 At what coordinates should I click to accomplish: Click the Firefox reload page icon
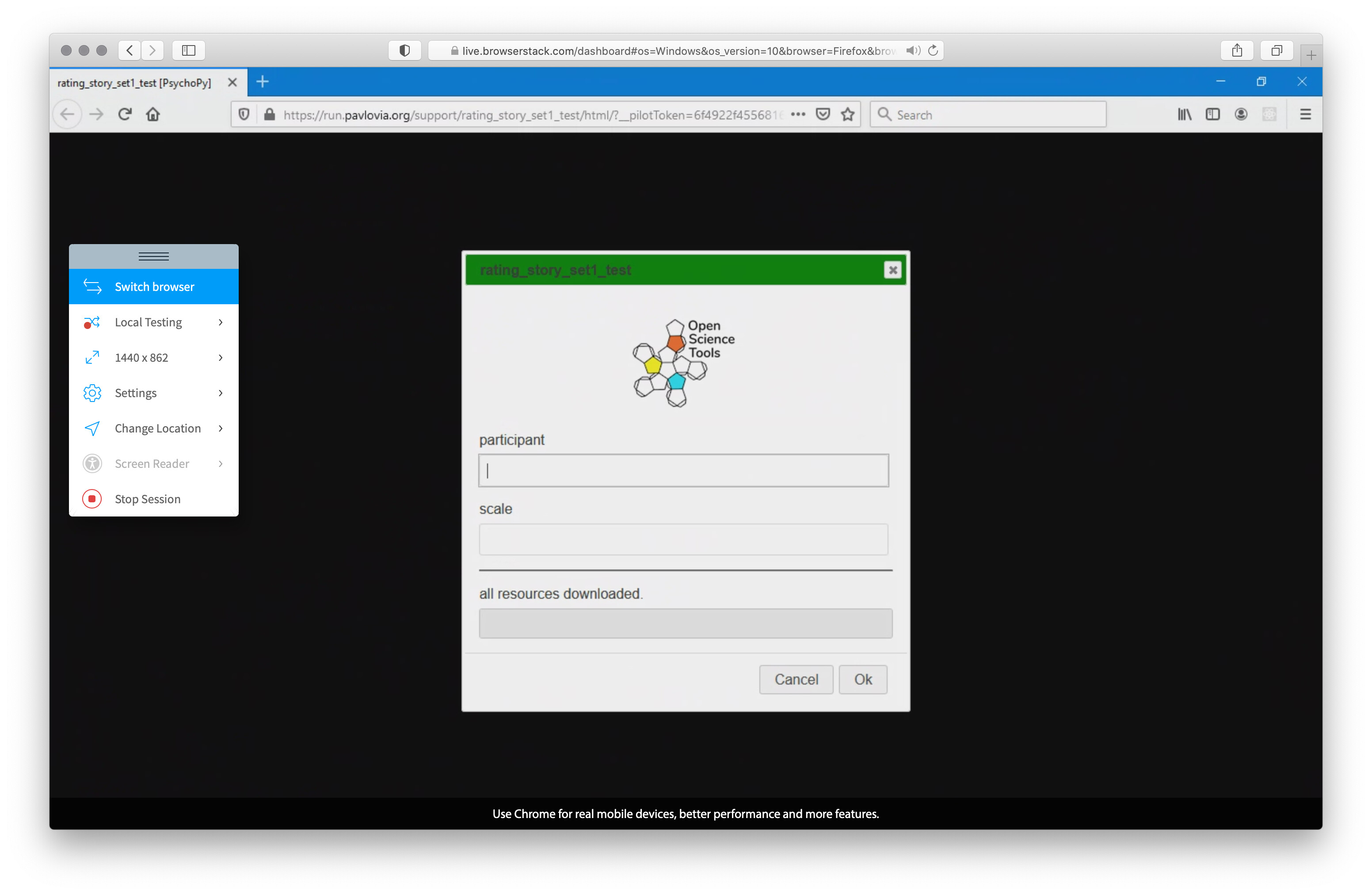tap(125, 114)
